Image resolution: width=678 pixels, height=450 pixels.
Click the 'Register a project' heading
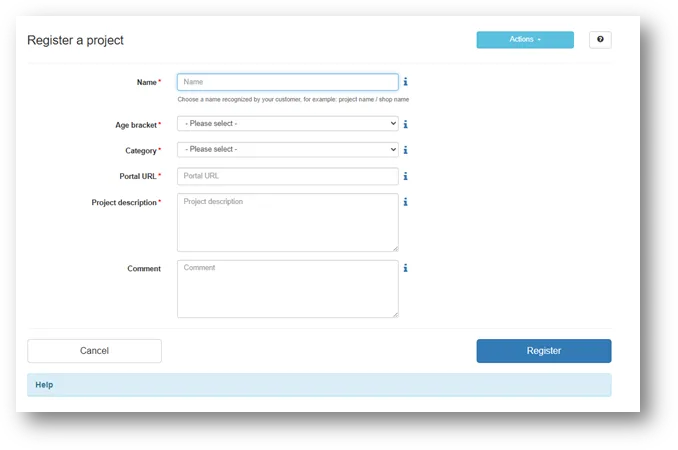[75, 40]
